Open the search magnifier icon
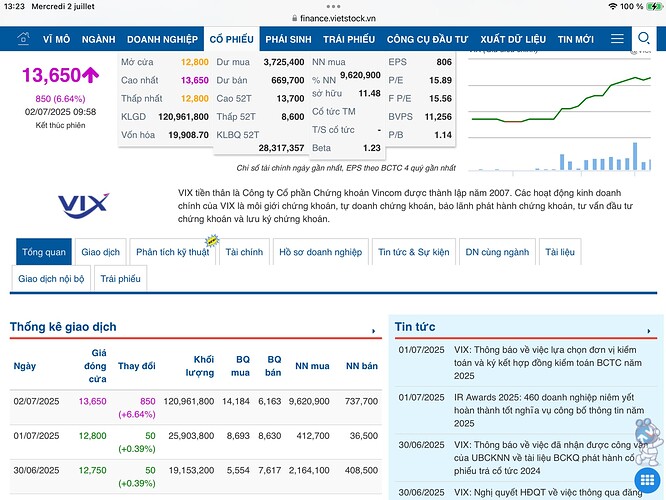The image size is (666, 500). pos(644,39)
